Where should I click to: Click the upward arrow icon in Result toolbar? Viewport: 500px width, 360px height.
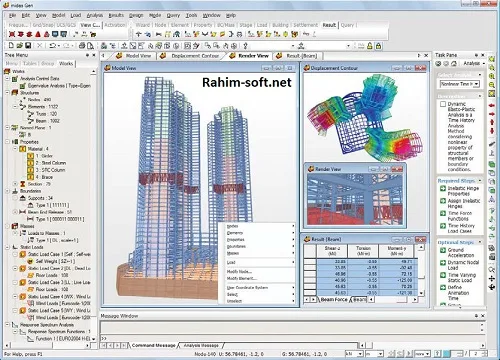(x=139, y=34)
